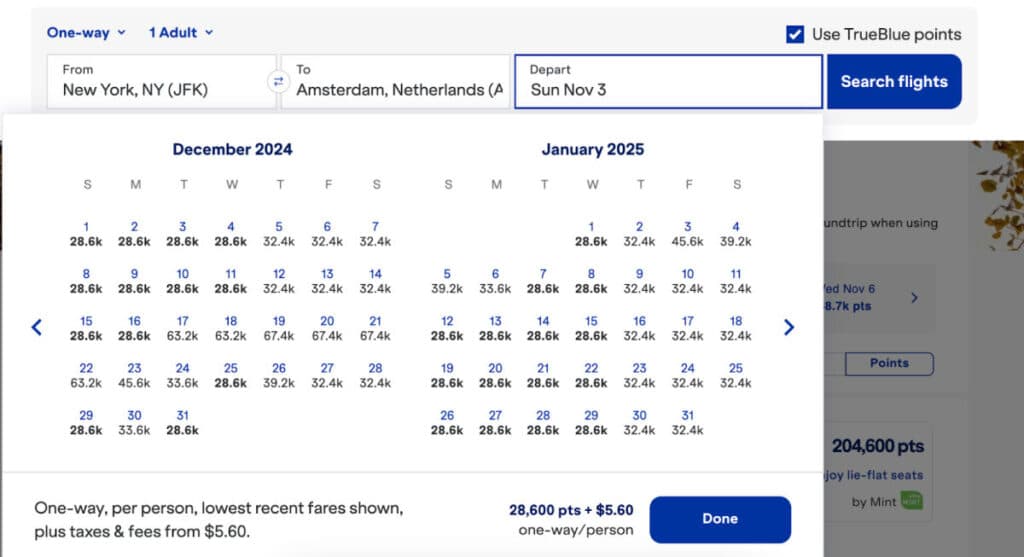Go to previous month in calendar
The image size is (1024, 557).
37,327
